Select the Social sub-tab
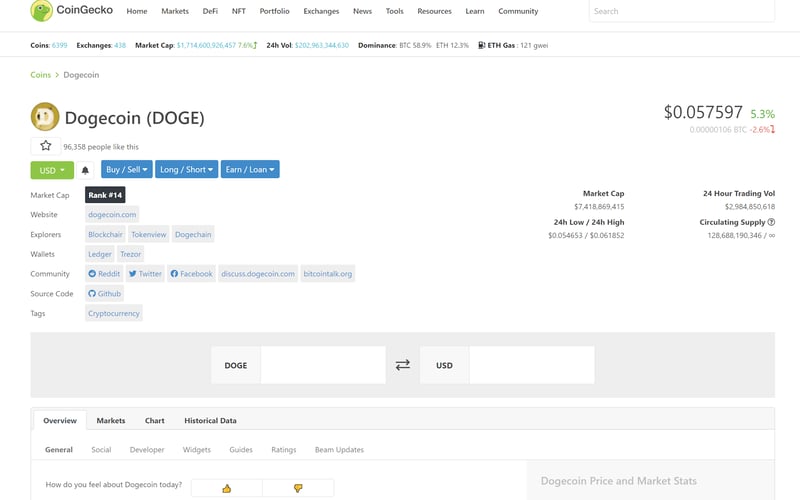This screenshot has height=500, width=800. [101, 449]
